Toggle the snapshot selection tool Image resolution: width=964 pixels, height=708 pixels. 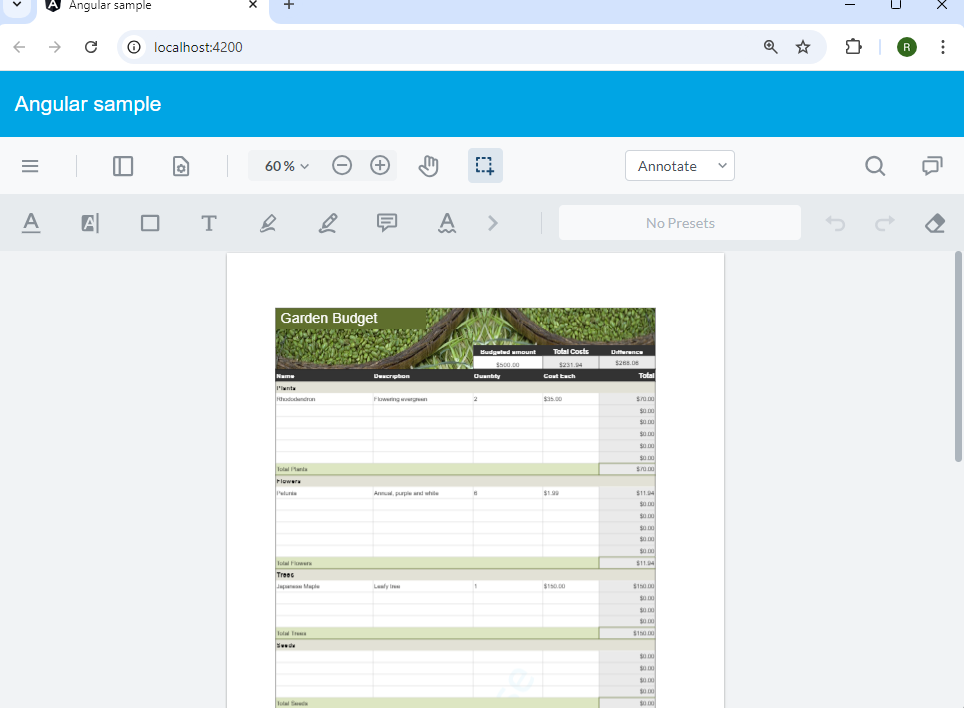tap(485, 166)
